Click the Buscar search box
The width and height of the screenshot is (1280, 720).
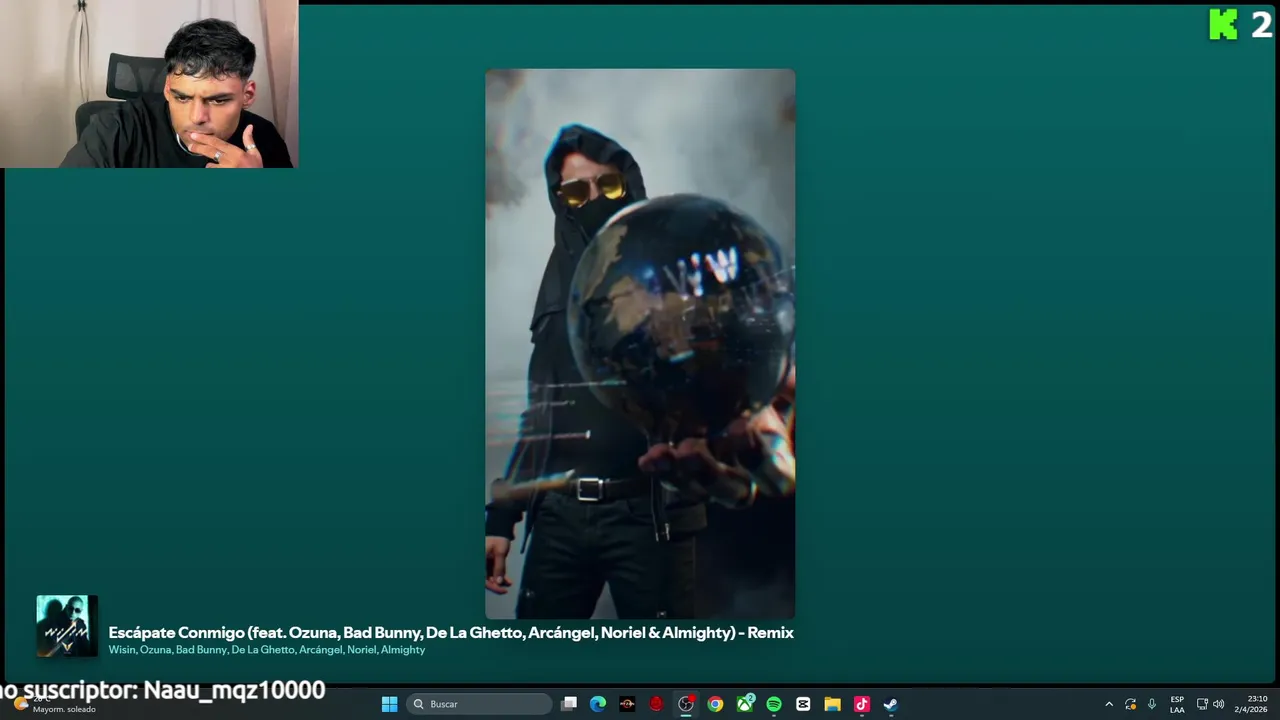pyautogui.click(x=479, y=704)
